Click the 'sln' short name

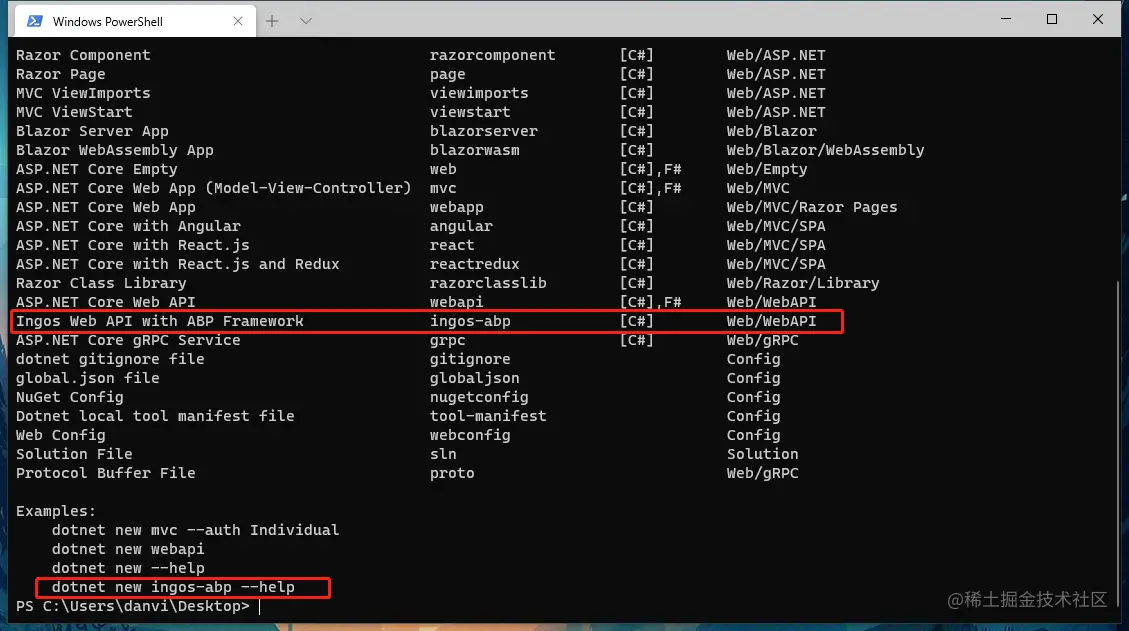(x=443, y=454)
